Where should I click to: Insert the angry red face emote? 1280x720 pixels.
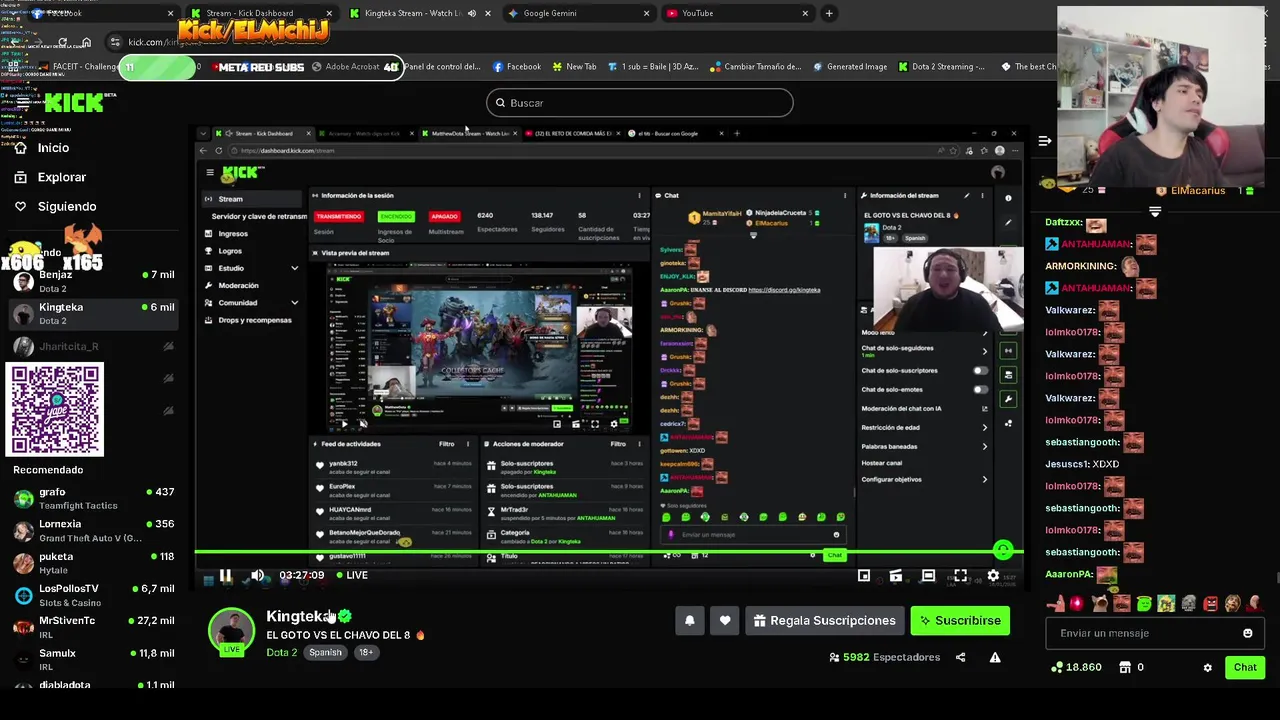[x=1211, y=603]
